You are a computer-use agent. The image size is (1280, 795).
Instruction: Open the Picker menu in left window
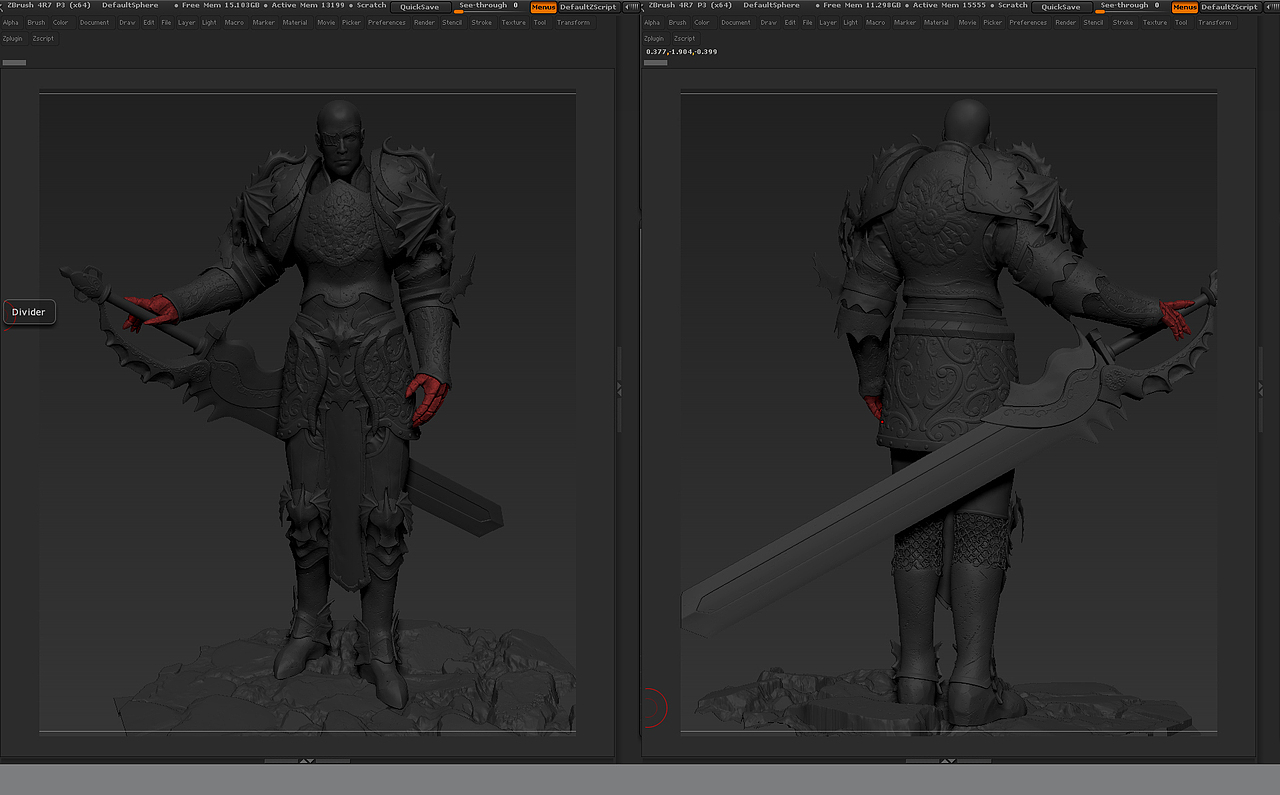pyautogui.click(x=351, y=22)
